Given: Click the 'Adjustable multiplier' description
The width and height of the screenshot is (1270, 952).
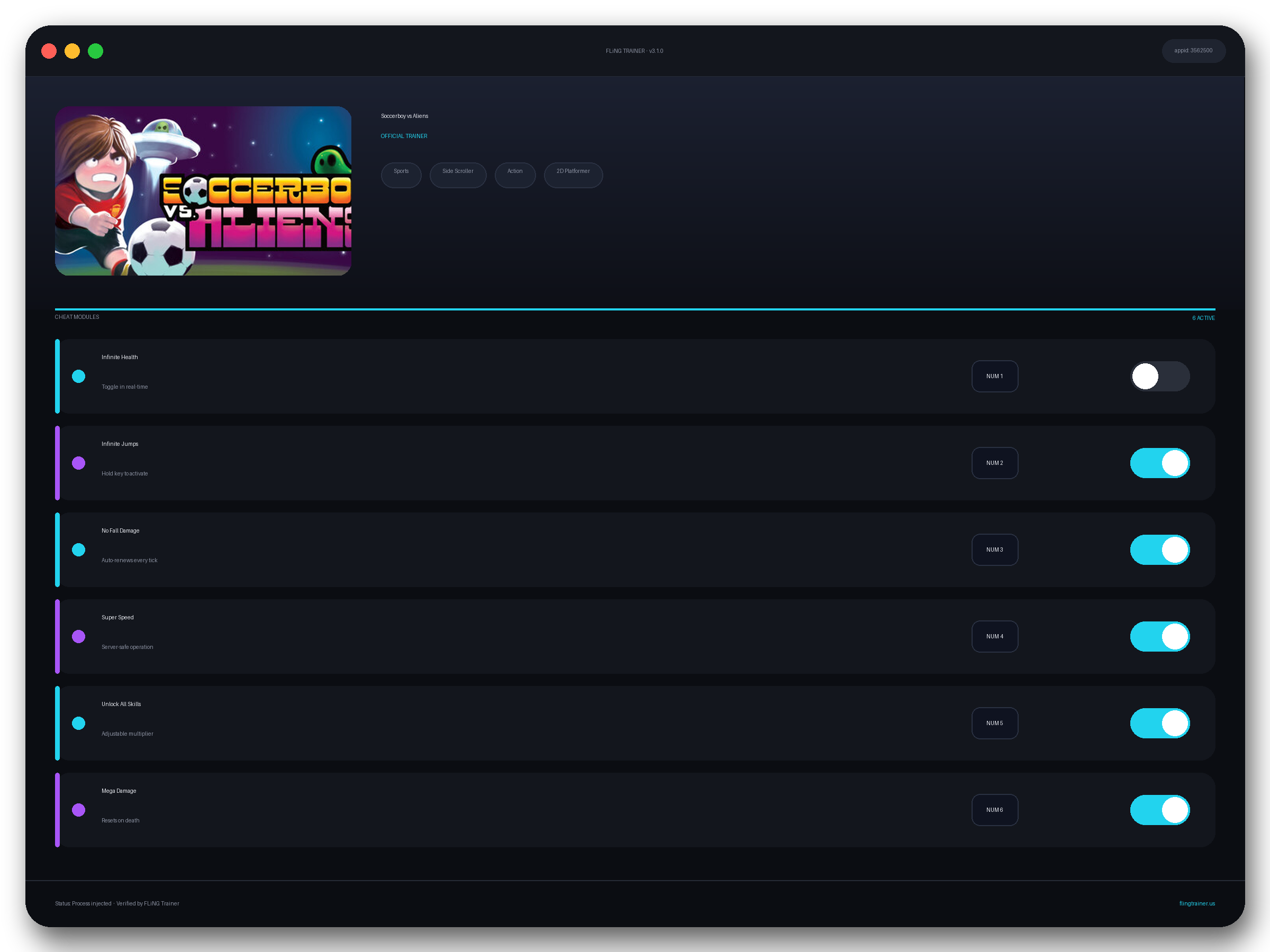Looking at the screenshot, I should (128, 734).
